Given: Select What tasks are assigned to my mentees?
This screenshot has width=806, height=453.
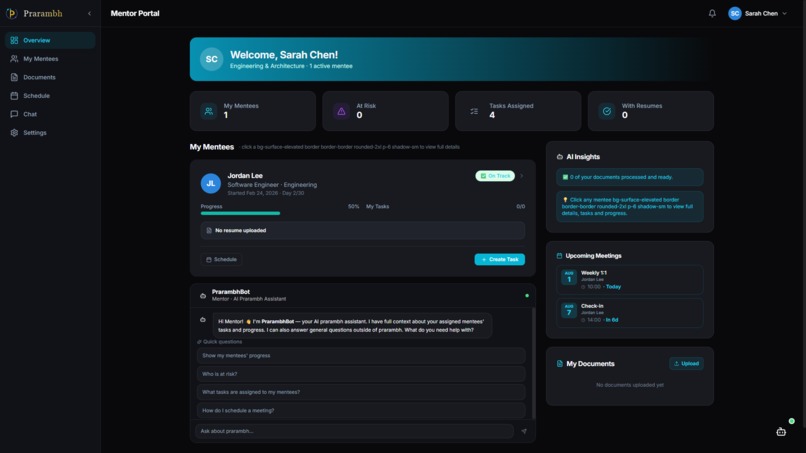Looking at the screenshot, I should point(361,392).
